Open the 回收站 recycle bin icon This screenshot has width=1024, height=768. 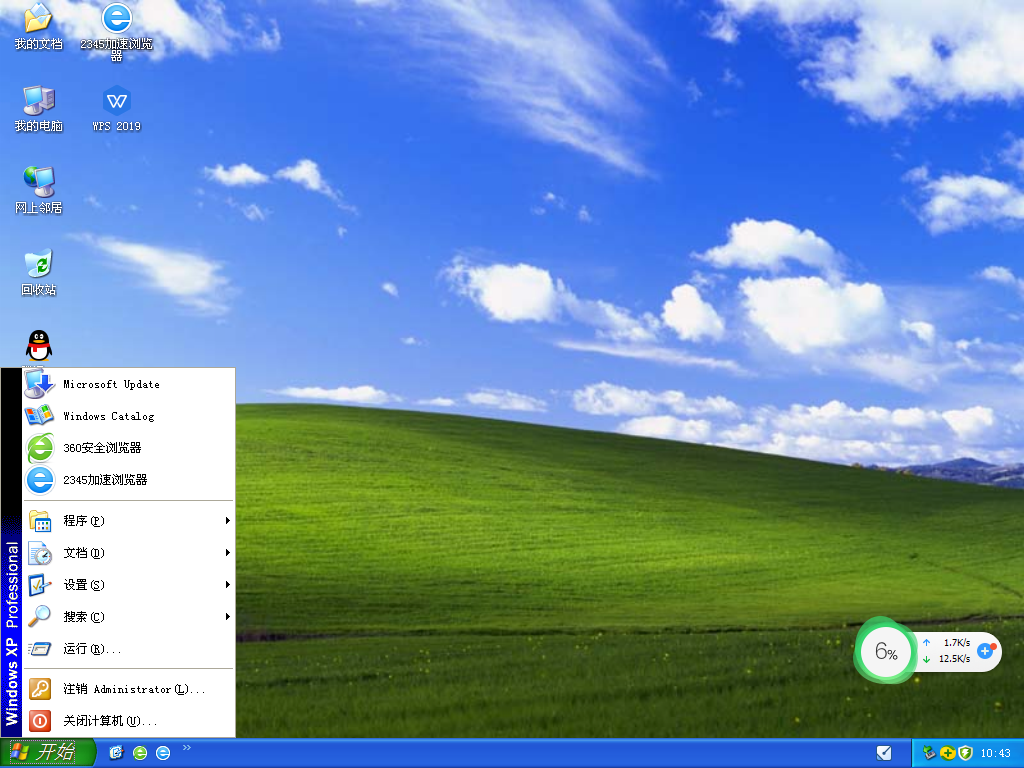point(39,272)
